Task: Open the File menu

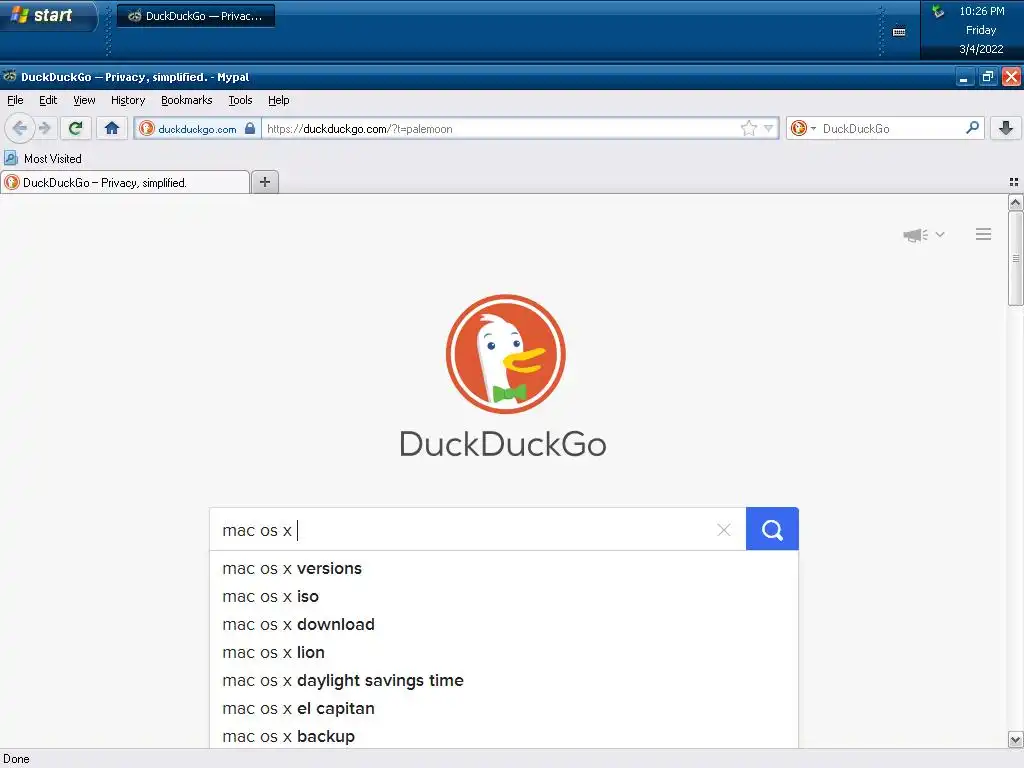Action: pos(15,100)
